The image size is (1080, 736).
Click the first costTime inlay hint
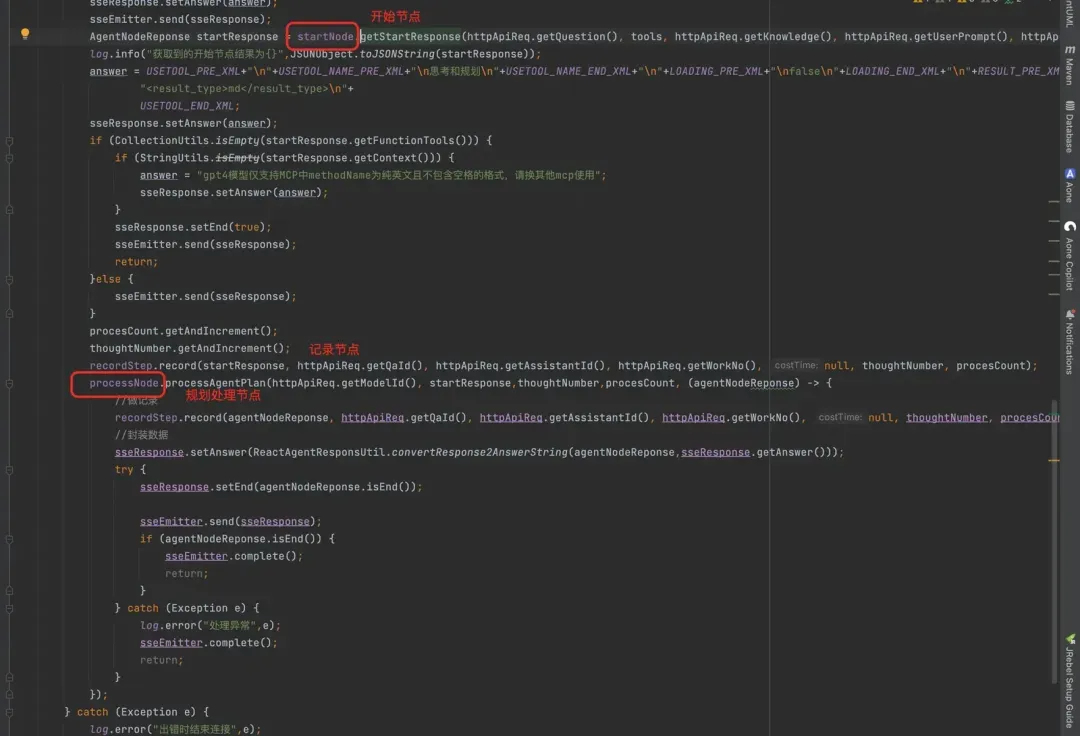pos(796,366)
